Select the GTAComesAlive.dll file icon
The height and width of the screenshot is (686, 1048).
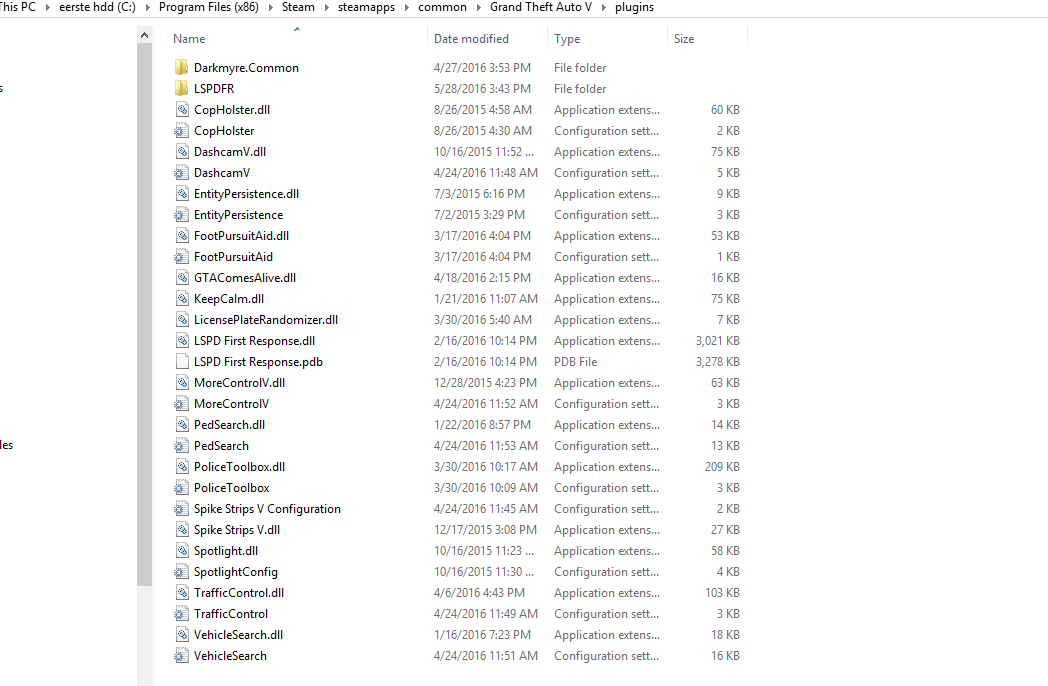181,277
